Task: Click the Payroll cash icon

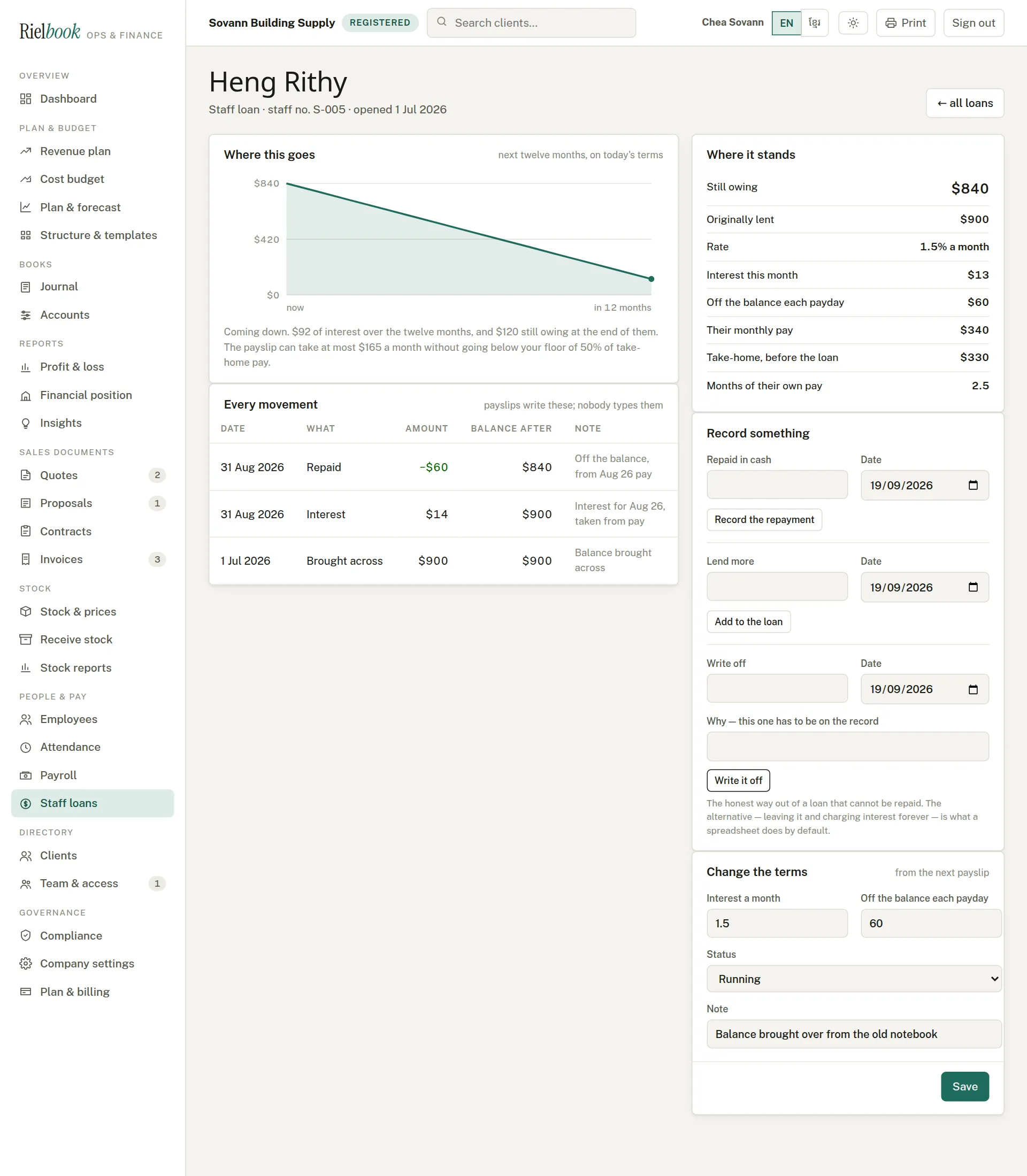Action: coord(25,775)
